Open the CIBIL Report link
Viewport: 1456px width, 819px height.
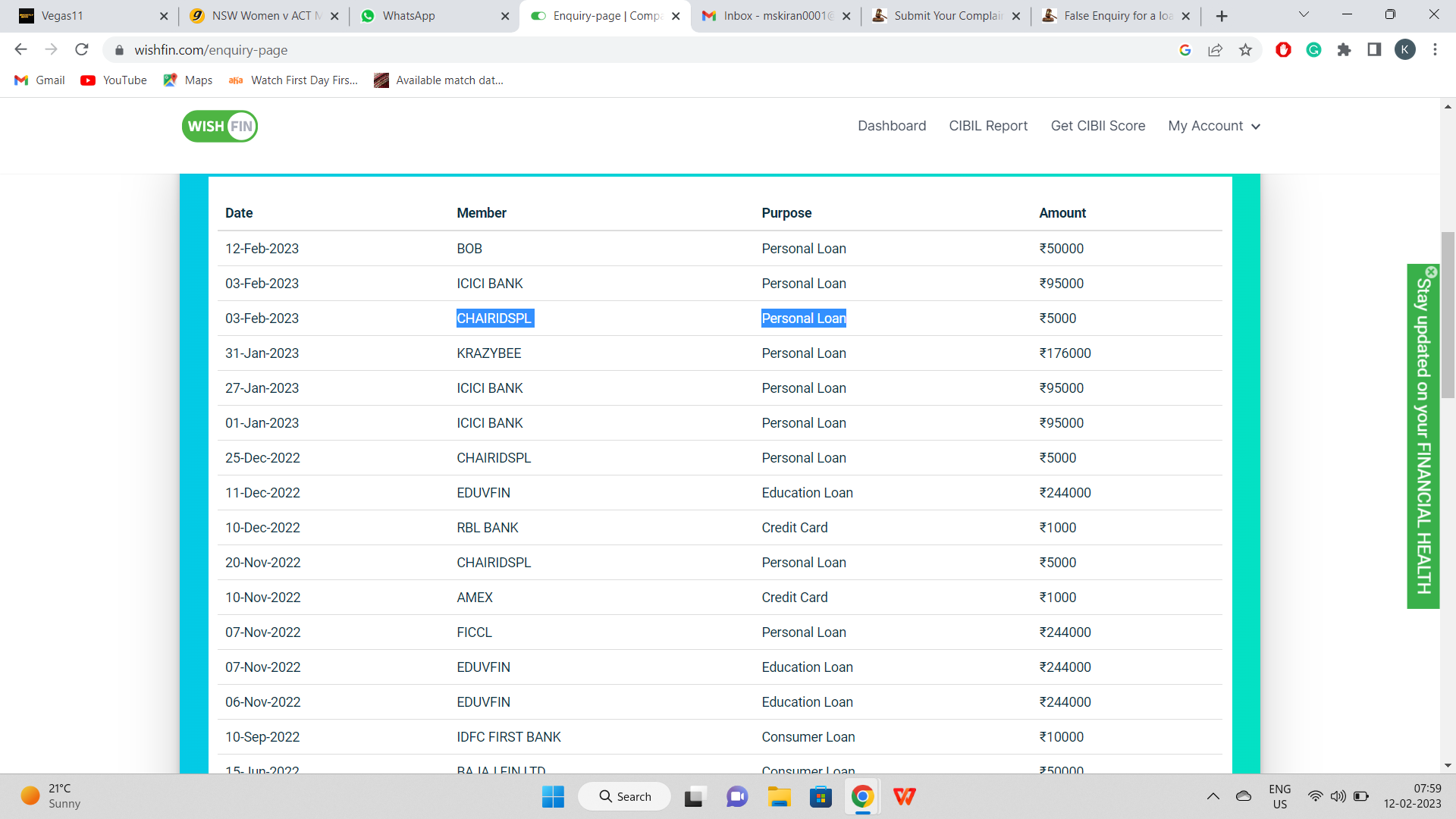[x=988, y=126]
